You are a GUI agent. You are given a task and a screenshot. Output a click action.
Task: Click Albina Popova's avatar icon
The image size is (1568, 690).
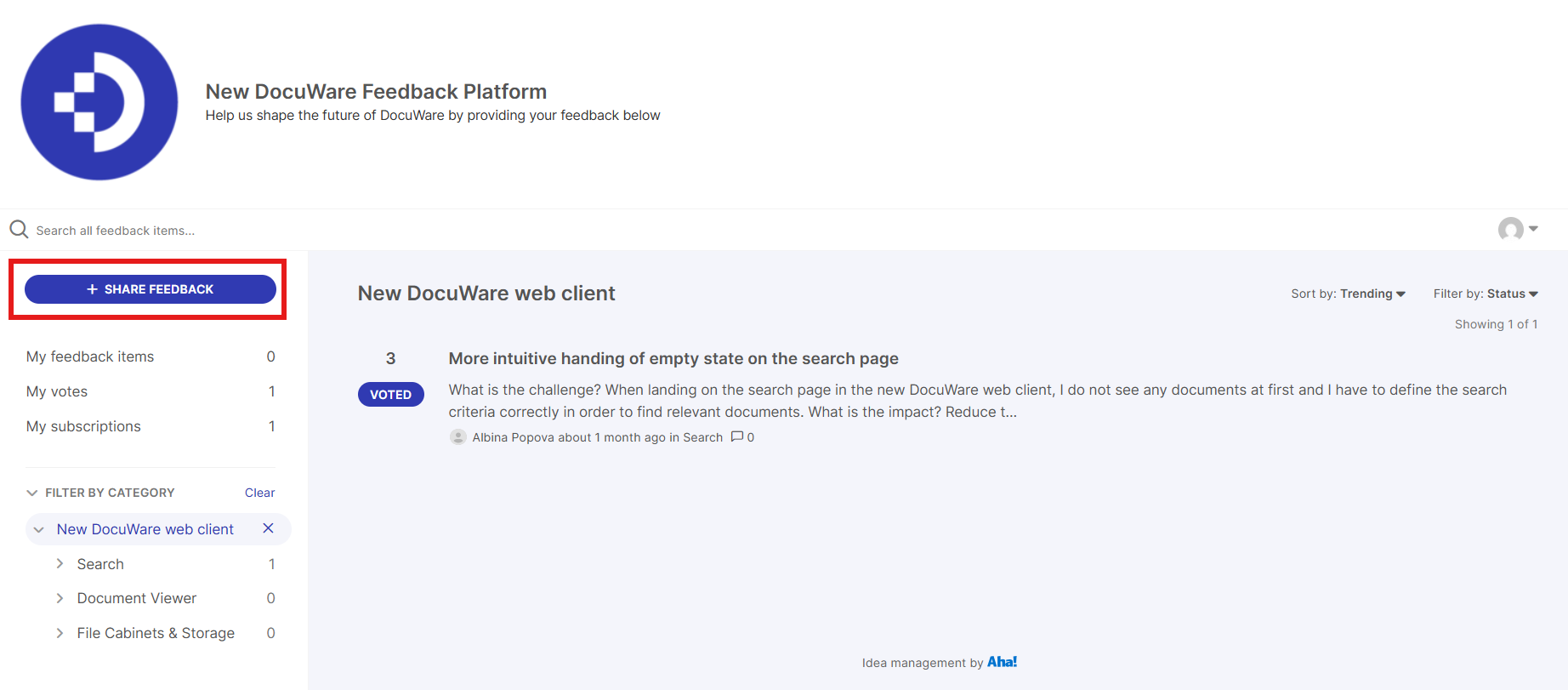[457, 436]
